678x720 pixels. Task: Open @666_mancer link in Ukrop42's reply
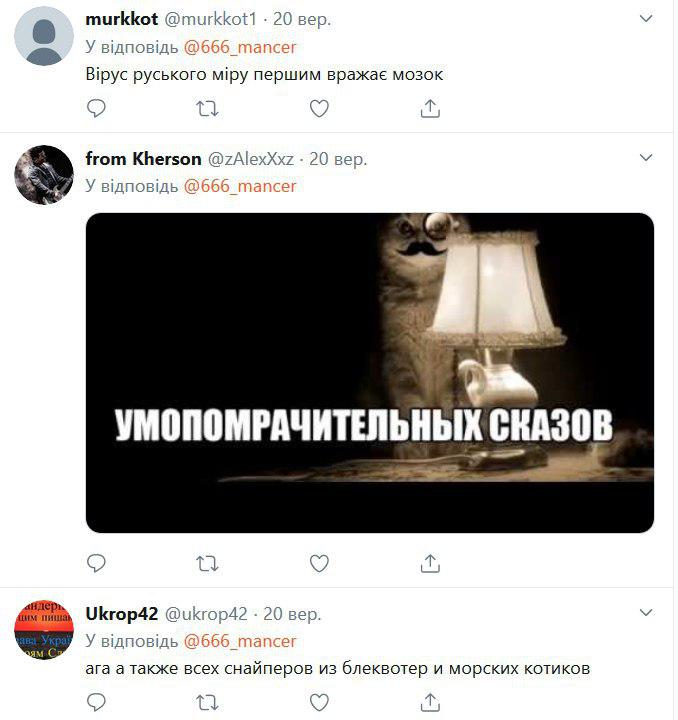coord(240,641)
